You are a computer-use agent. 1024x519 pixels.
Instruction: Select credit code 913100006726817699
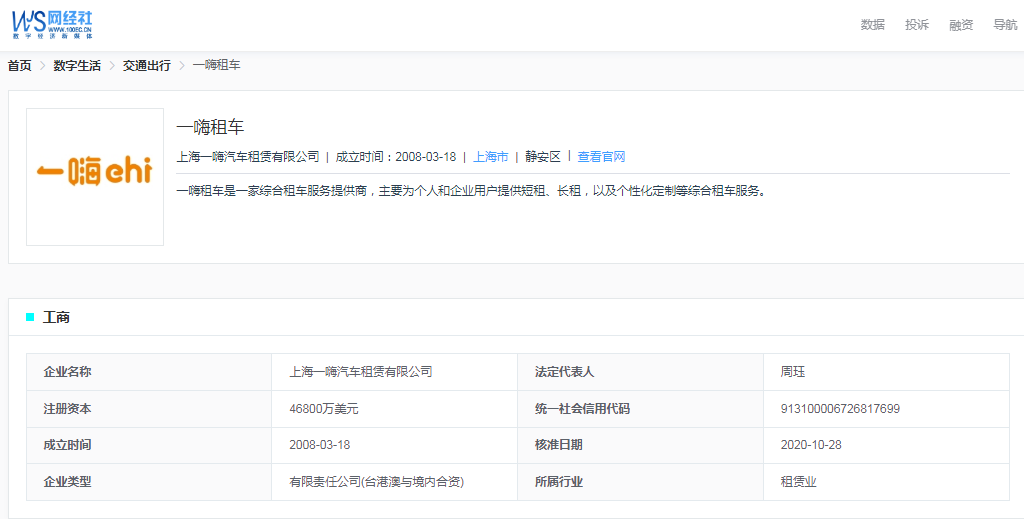pos(840,409)
